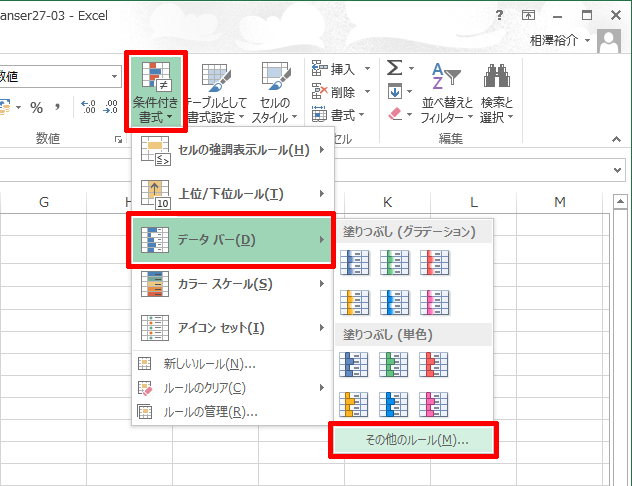Open Sort & Filter (並べ替えとフィルター)
Viewport: 632px width, 486px height.
pos(447,93)
